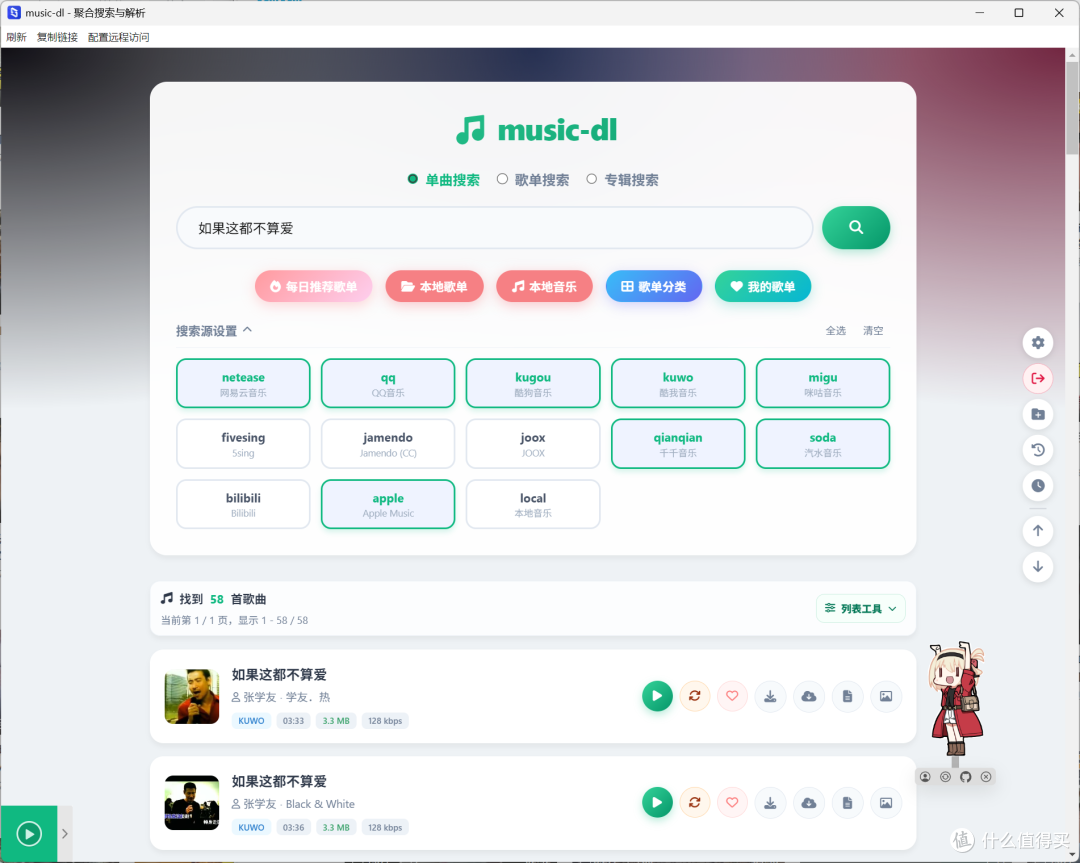
Task: Cloud download Black & White song
Action: (809, 802)
